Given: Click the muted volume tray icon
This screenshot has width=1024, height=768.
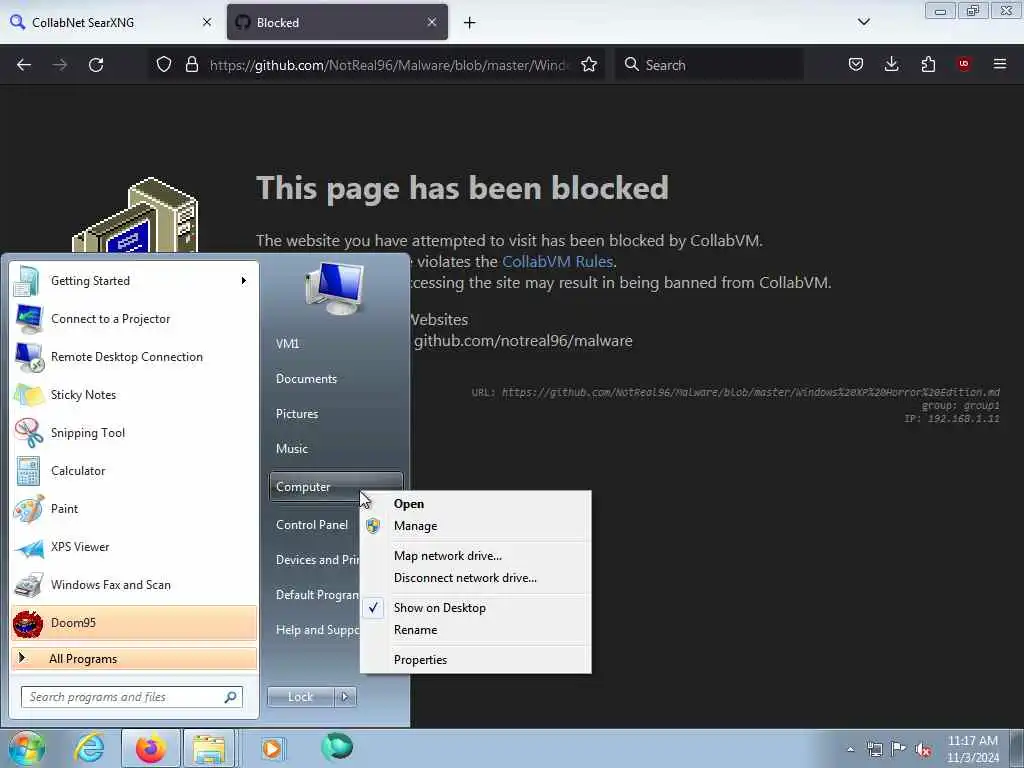Looking at the screenshot, I should (x=923, y=749).
